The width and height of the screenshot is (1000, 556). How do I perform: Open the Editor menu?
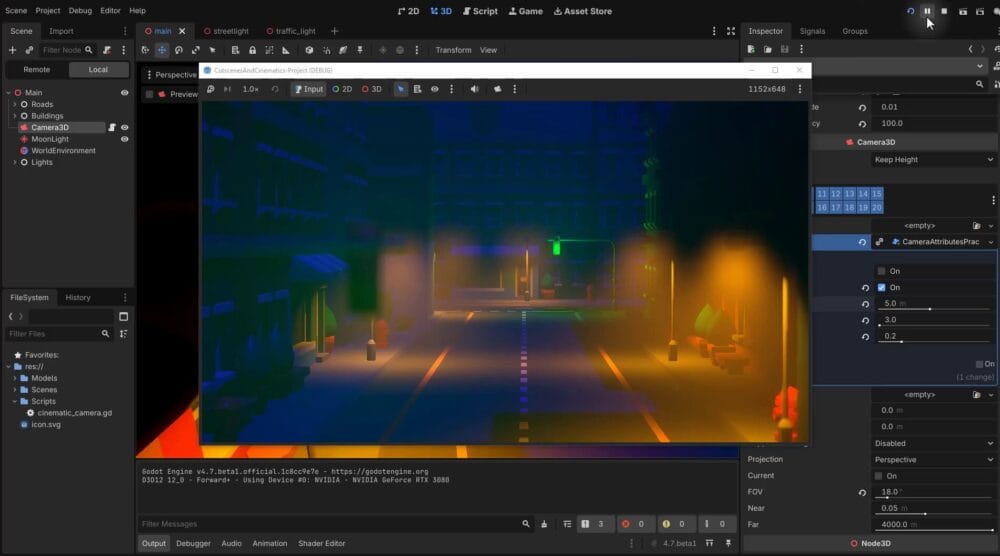point(110,11)
